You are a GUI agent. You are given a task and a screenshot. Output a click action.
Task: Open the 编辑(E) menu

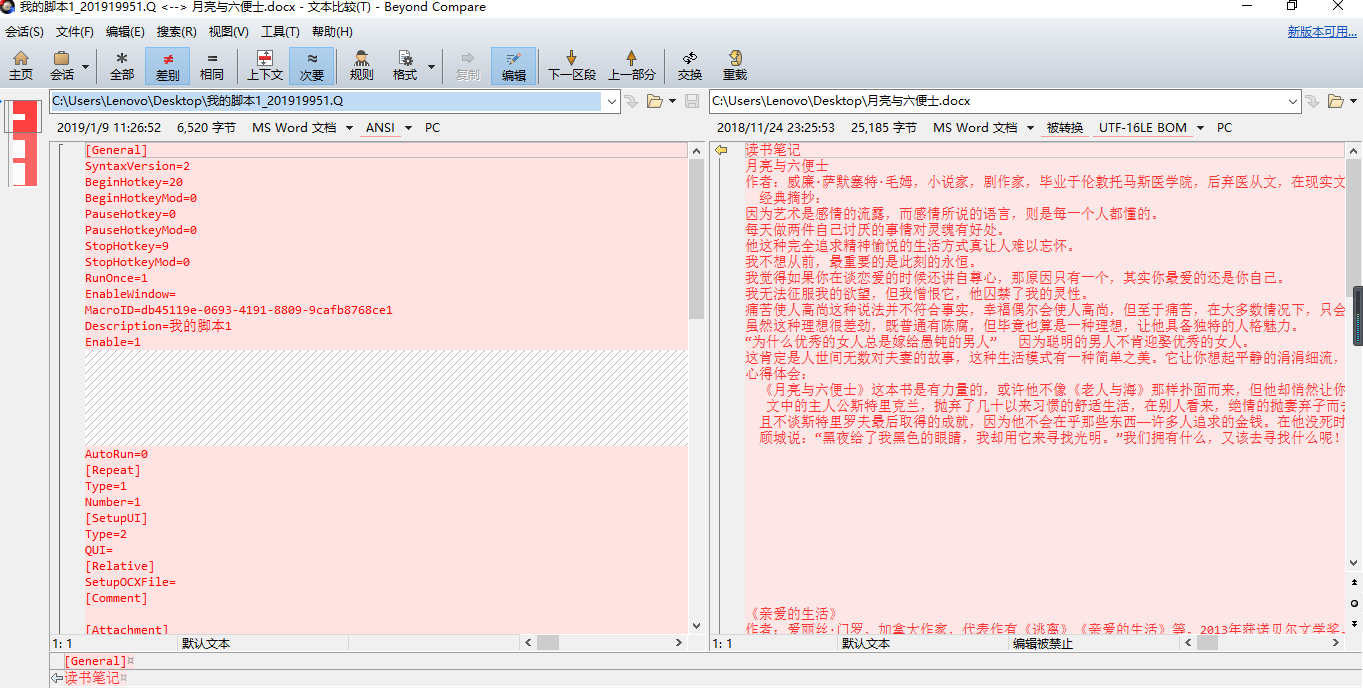[x=125, y=32]
